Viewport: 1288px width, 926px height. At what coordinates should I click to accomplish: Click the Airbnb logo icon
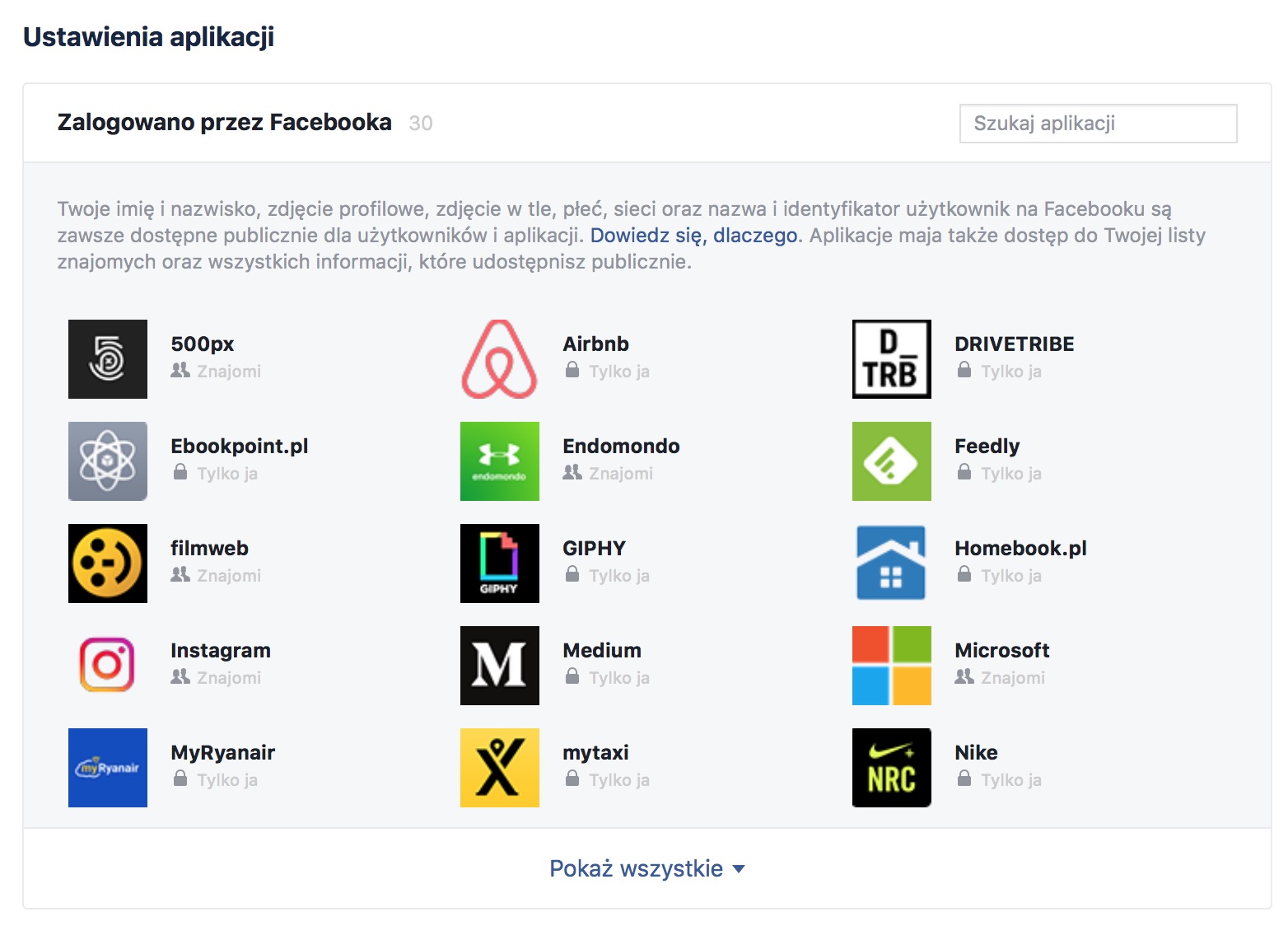click(499, 359)
